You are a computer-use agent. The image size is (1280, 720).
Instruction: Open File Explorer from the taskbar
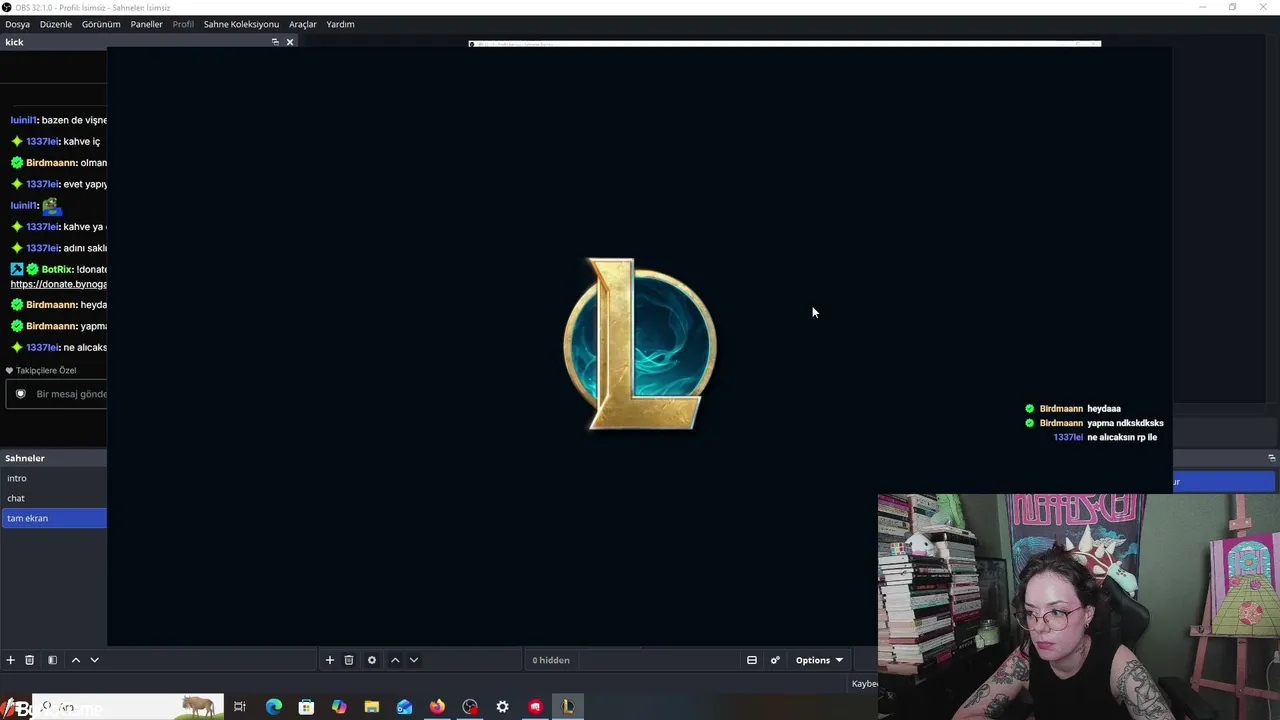pos(372,707)
